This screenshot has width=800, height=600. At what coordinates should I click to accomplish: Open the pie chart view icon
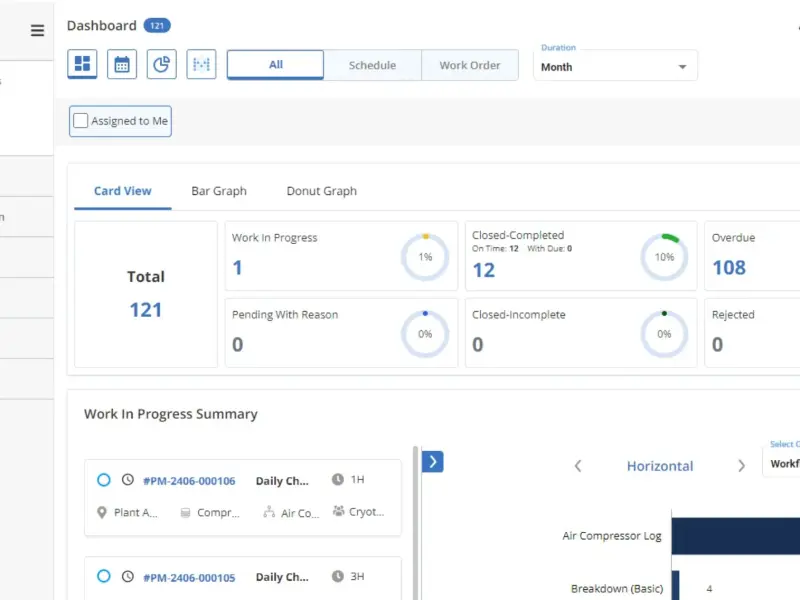pos(162,64)
